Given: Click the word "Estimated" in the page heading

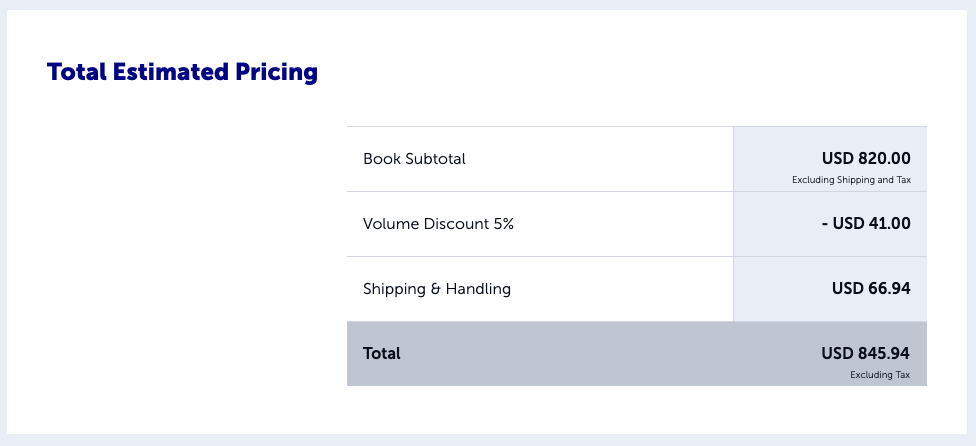Looking at the screenshot, I should tap(170, 72).
